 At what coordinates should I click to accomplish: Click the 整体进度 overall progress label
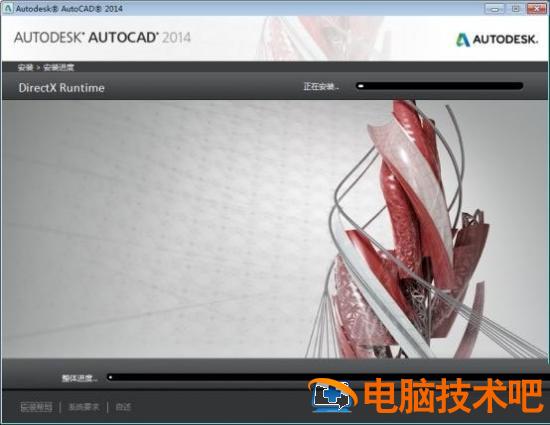pos(80,378)
